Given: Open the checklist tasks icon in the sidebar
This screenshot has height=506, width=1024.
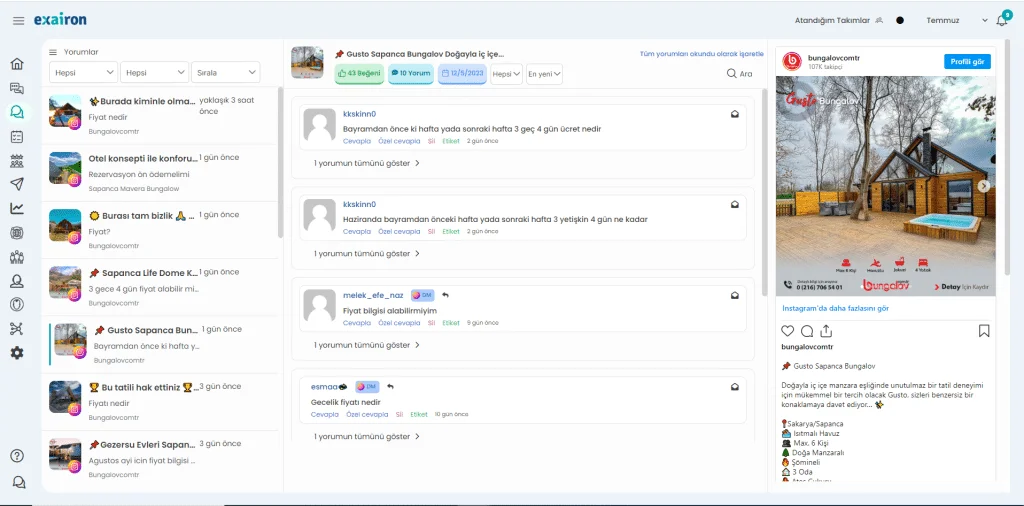Looking at the screenshot, I should tap(17, 136).
